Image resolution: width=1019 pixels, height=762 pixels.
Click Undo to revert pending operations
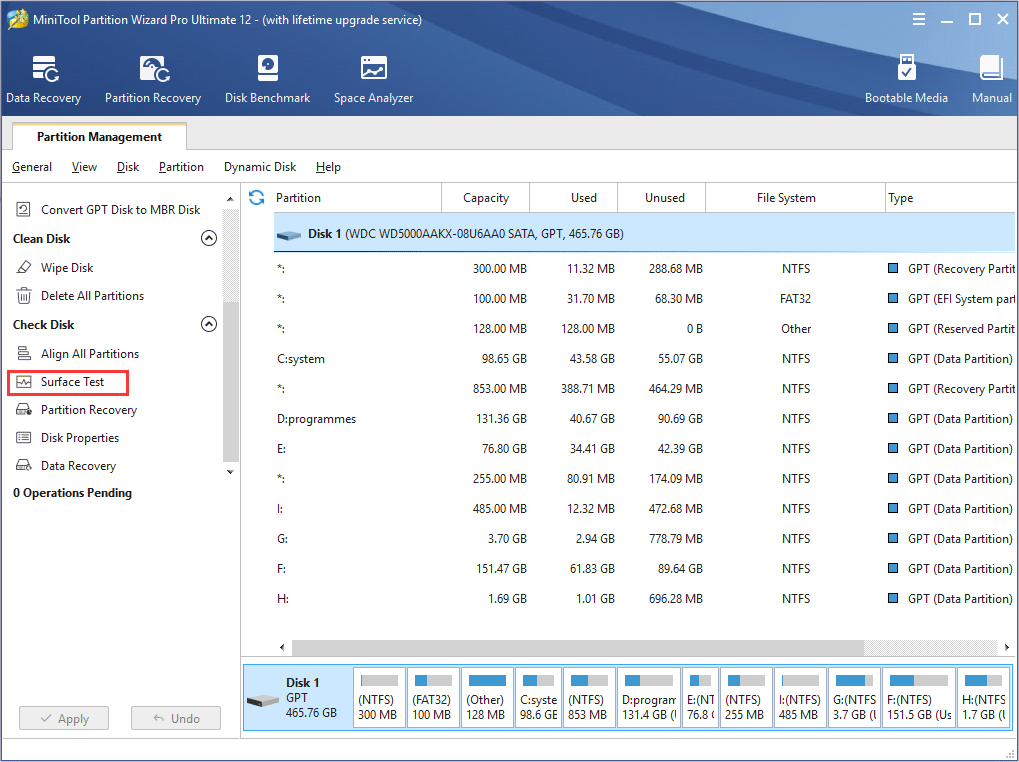click(176, 717)
